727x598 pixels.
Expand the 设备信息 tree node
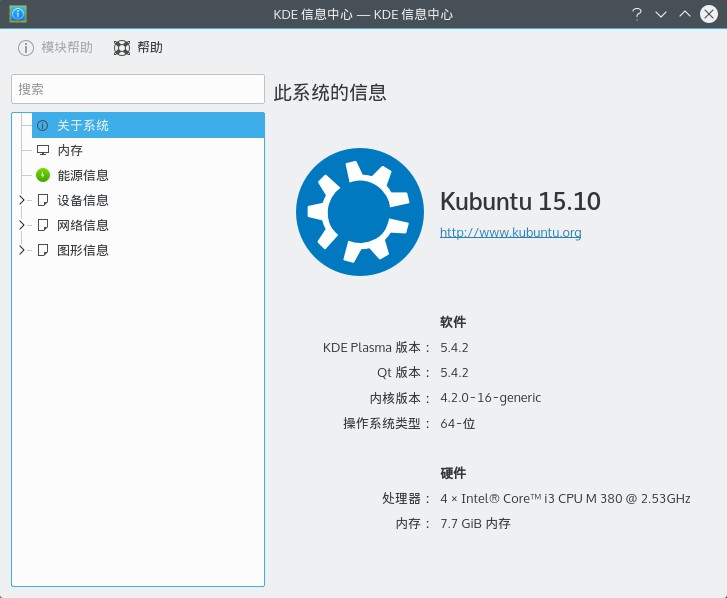point(21,200)
